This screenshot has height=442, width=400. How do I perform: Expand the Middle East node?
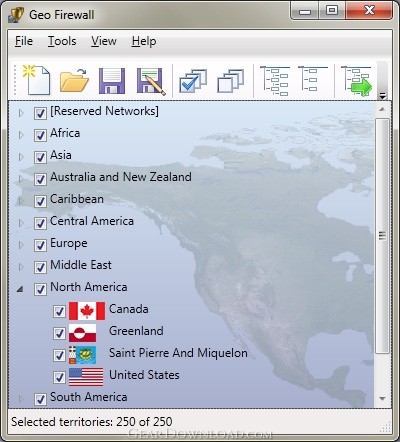tap(21, 267)
